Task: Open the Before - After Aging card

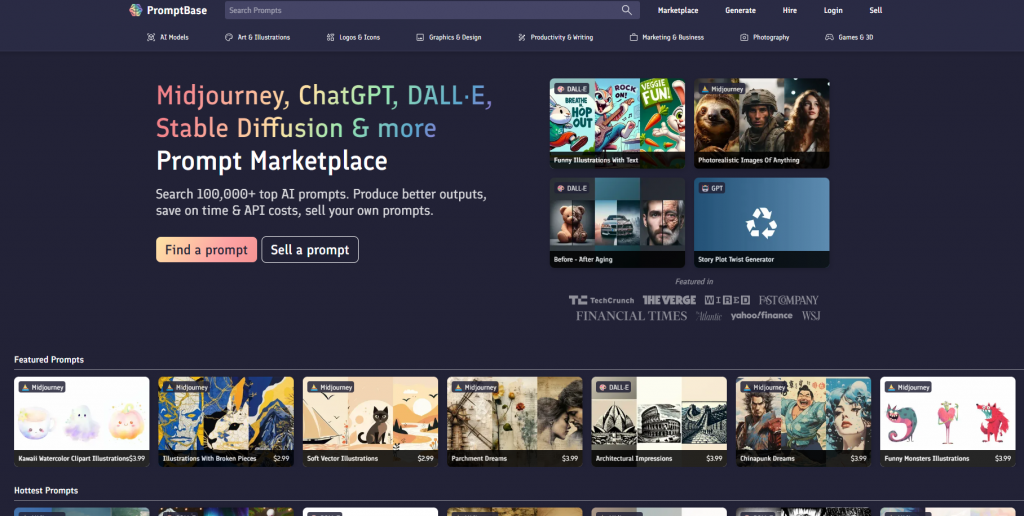Action: click(617, 223)
